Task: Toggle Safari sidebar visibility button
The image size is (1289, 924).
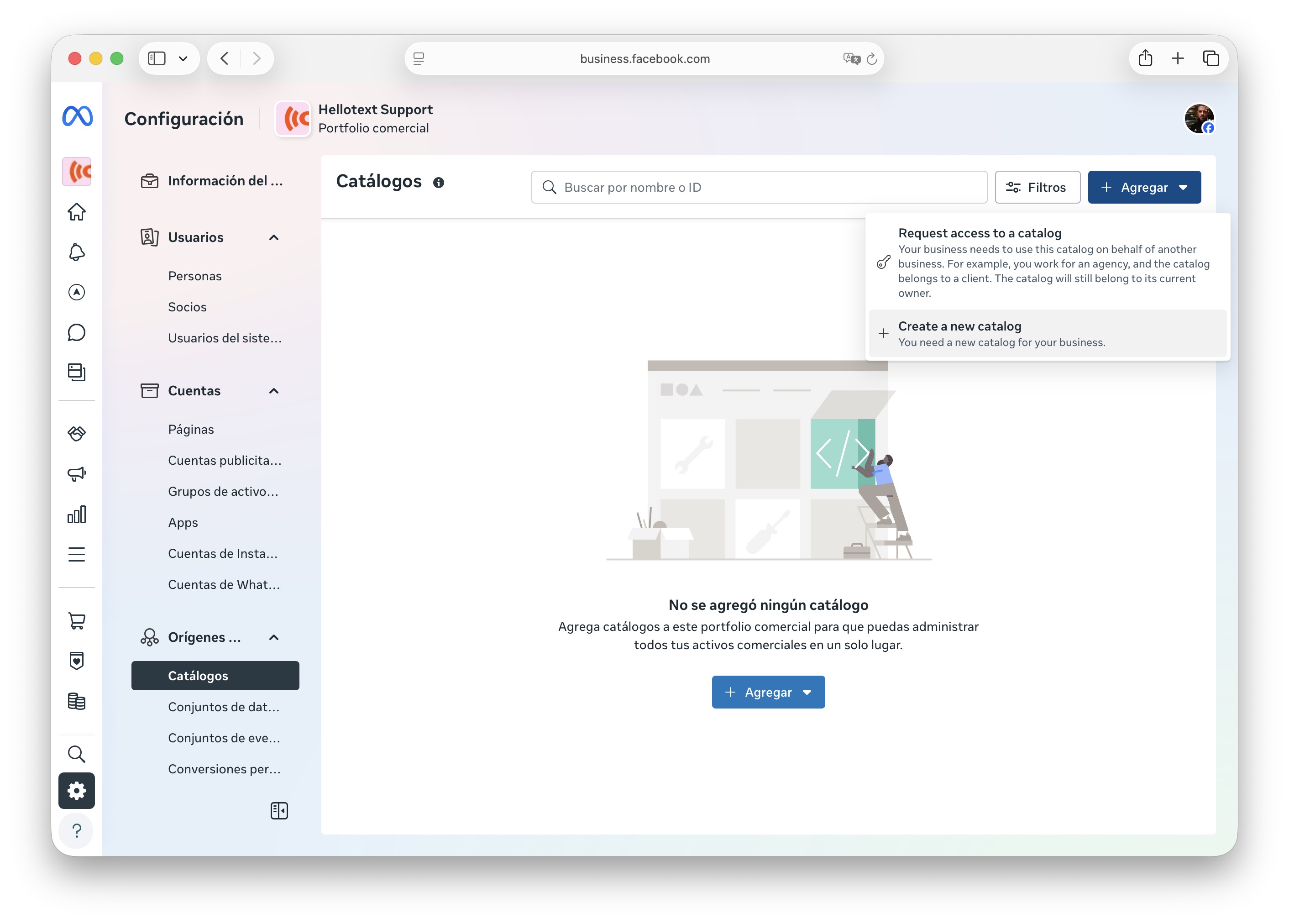Action: (x=157, y=58)
